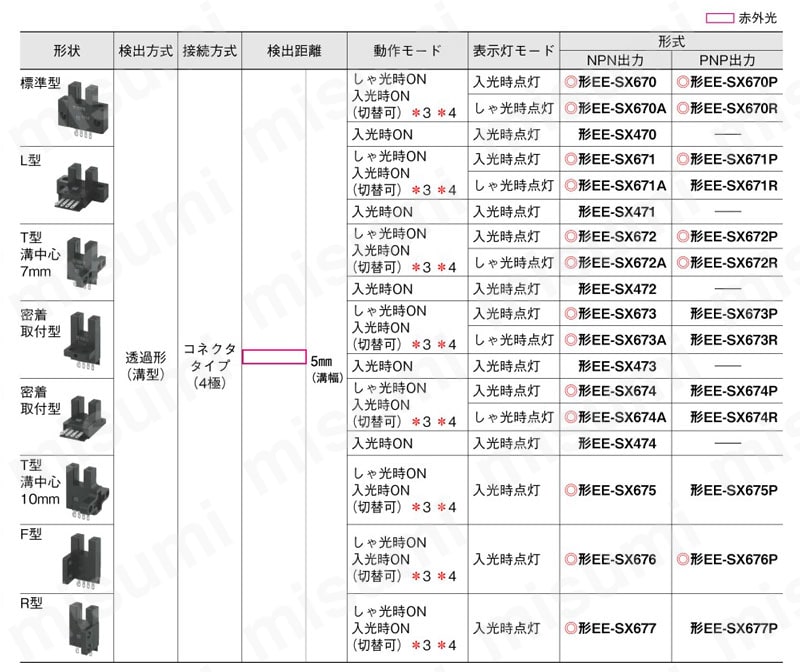800x672 pixels.
Task: Click the NPN出力 column header
Action: (x=615, y=60)
